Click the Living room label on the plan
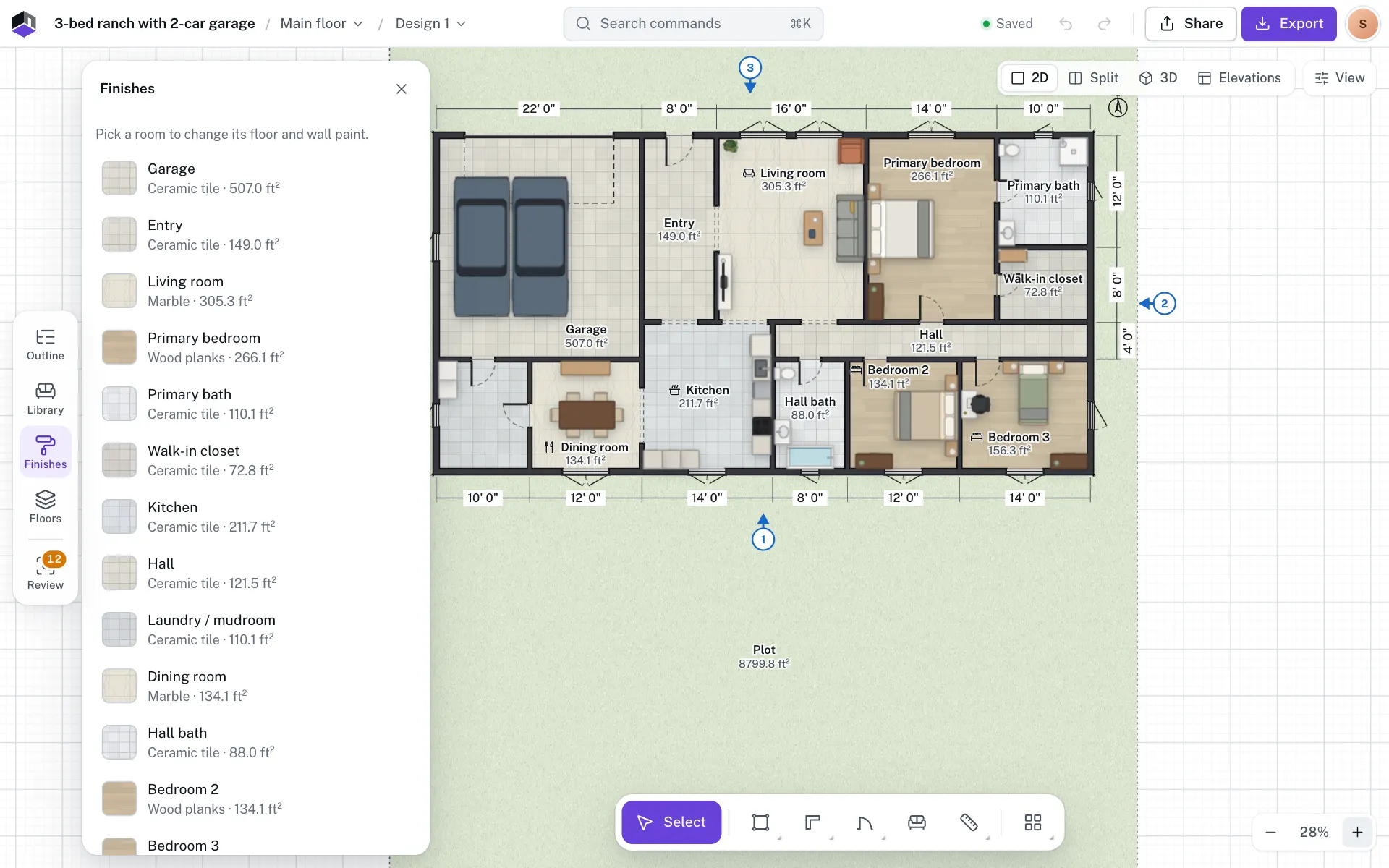Viewport: 1389px width, 868px height. [x=791, y=174]
